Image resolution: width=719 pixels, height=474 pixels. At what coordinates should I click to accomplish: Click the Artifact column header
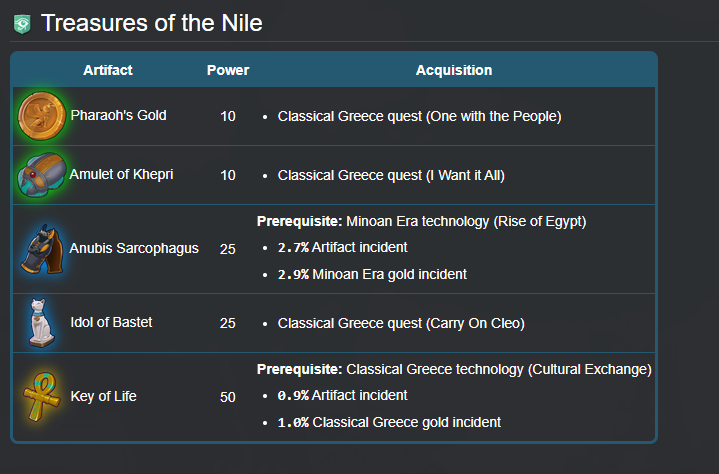click(x=108, y=70)
